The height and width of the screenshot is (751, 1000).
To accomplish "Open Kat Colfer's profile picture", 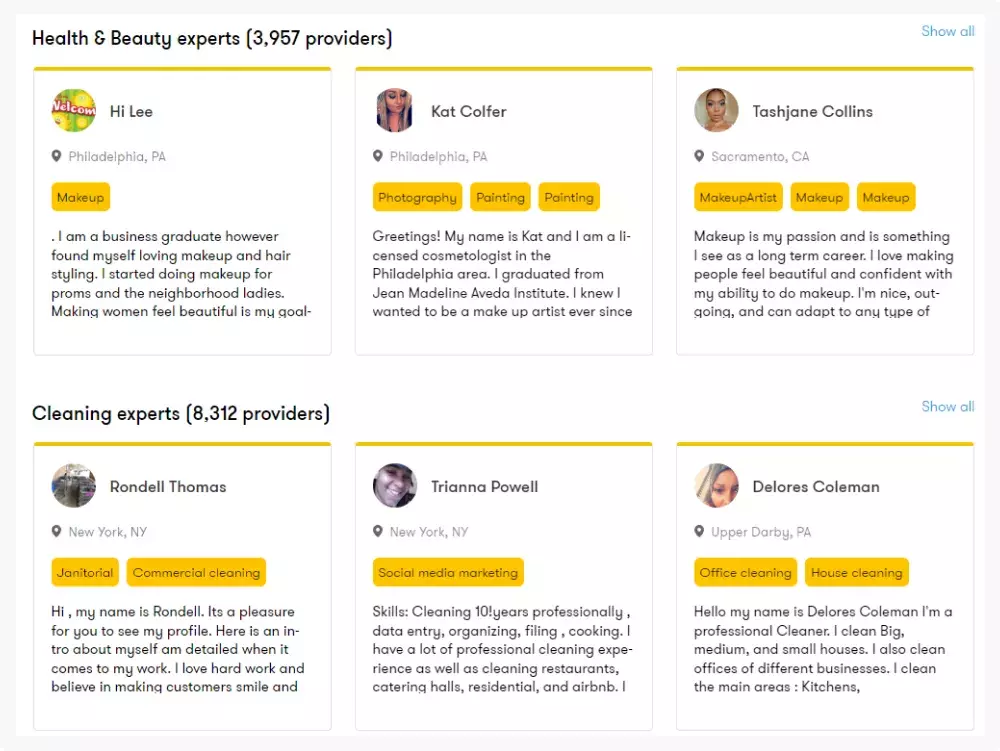I will (x=395, y=111).
